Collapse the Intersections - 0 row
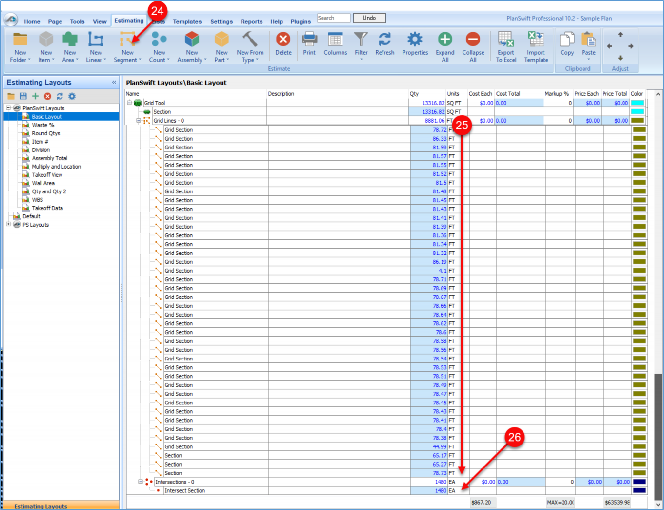 (140, 482)
